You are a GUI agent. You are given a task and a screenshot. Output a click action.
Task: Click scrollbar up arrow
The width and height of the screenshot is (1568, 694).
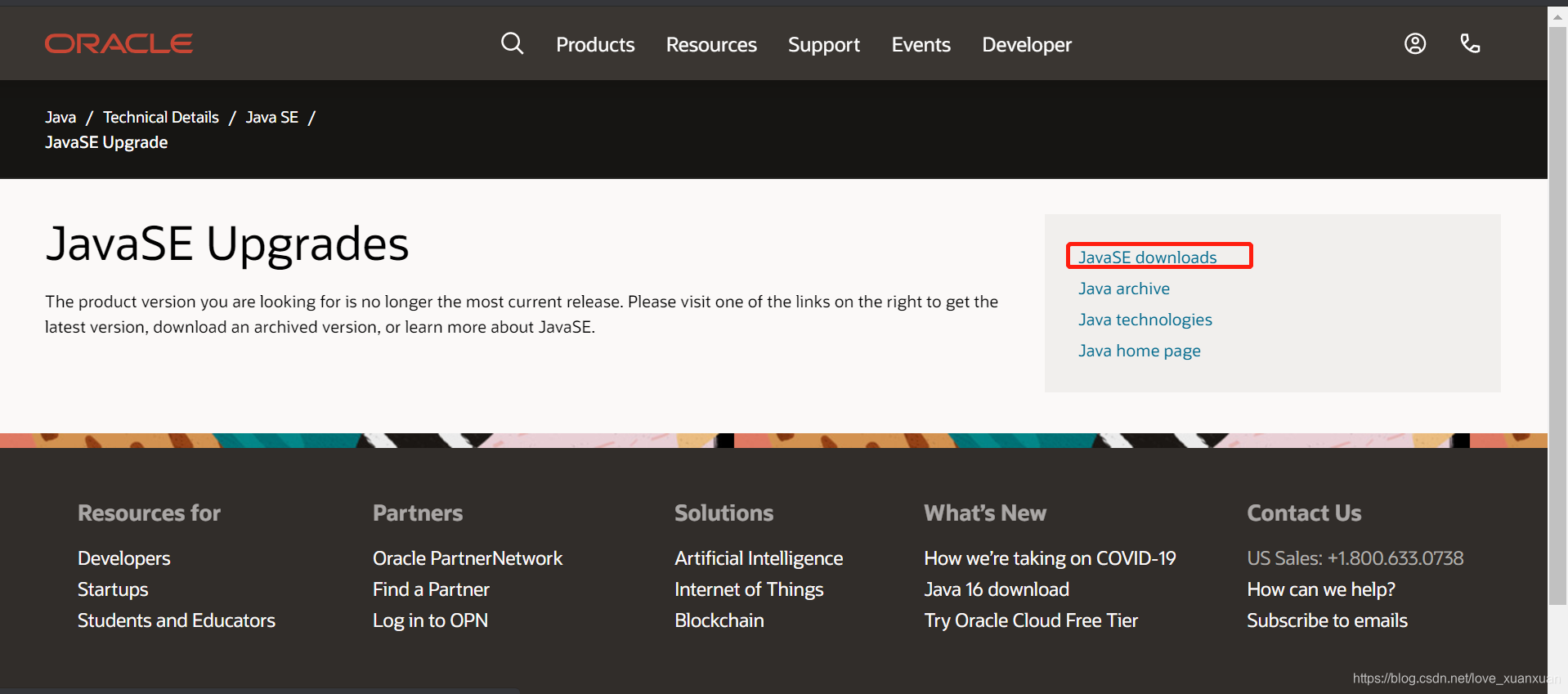pyautogui.click(x=1557, y=17)
